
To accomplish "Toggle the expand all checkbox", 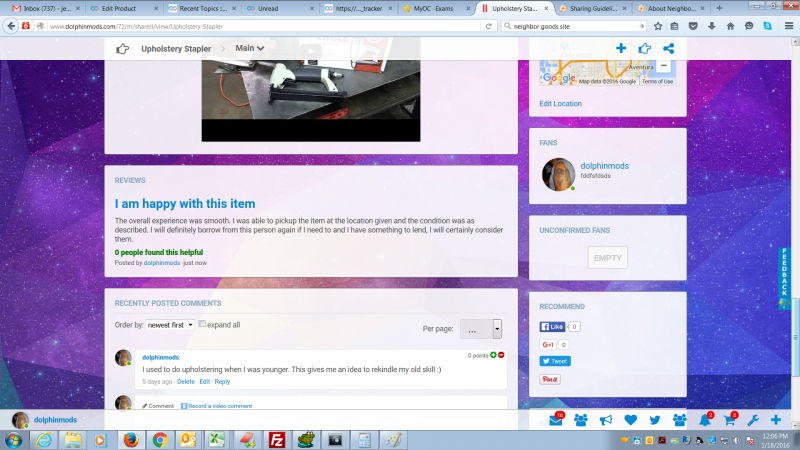I will [x=202, y=324].
